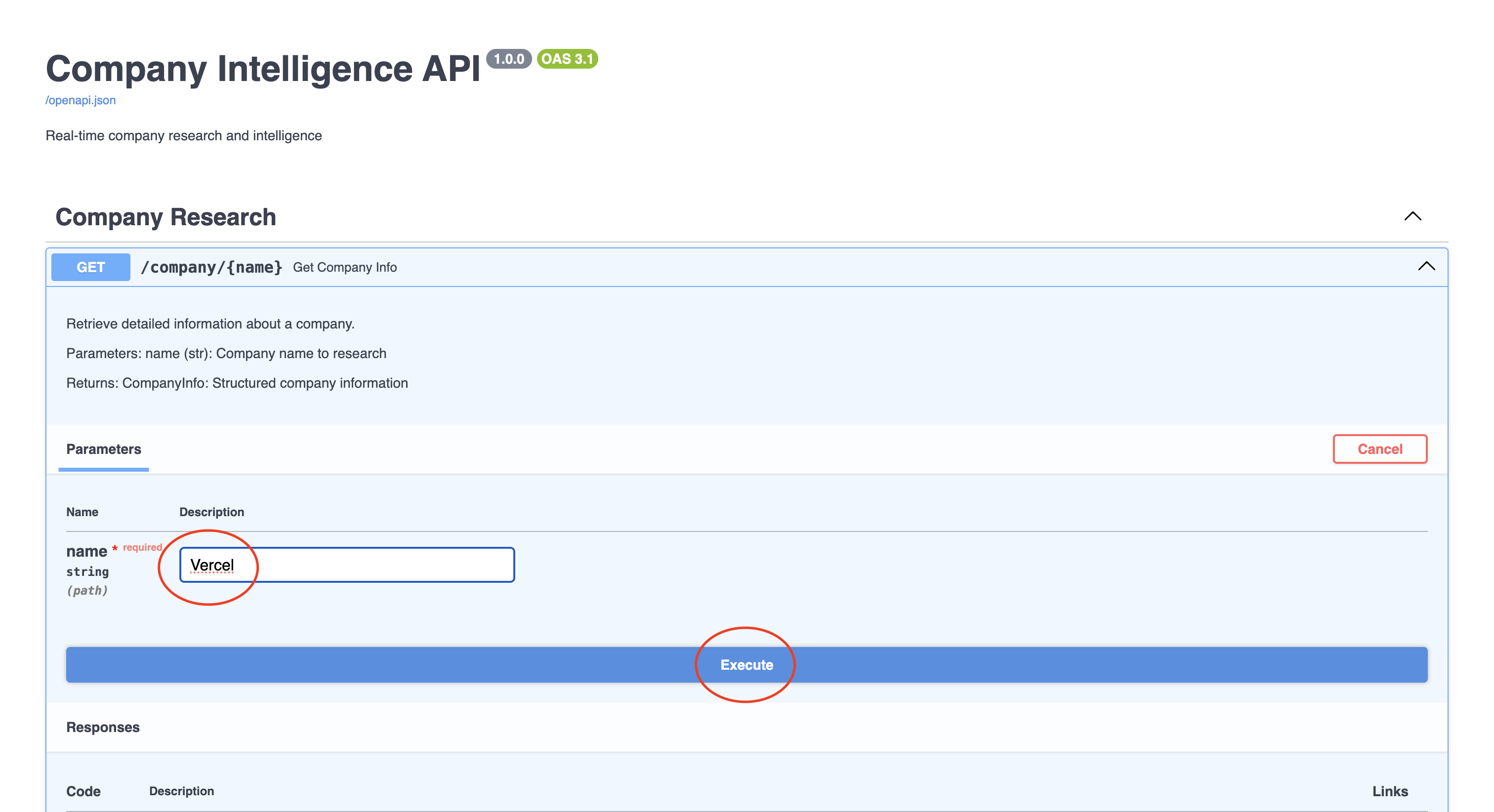Open the /openapi.json link

(81, 100)
